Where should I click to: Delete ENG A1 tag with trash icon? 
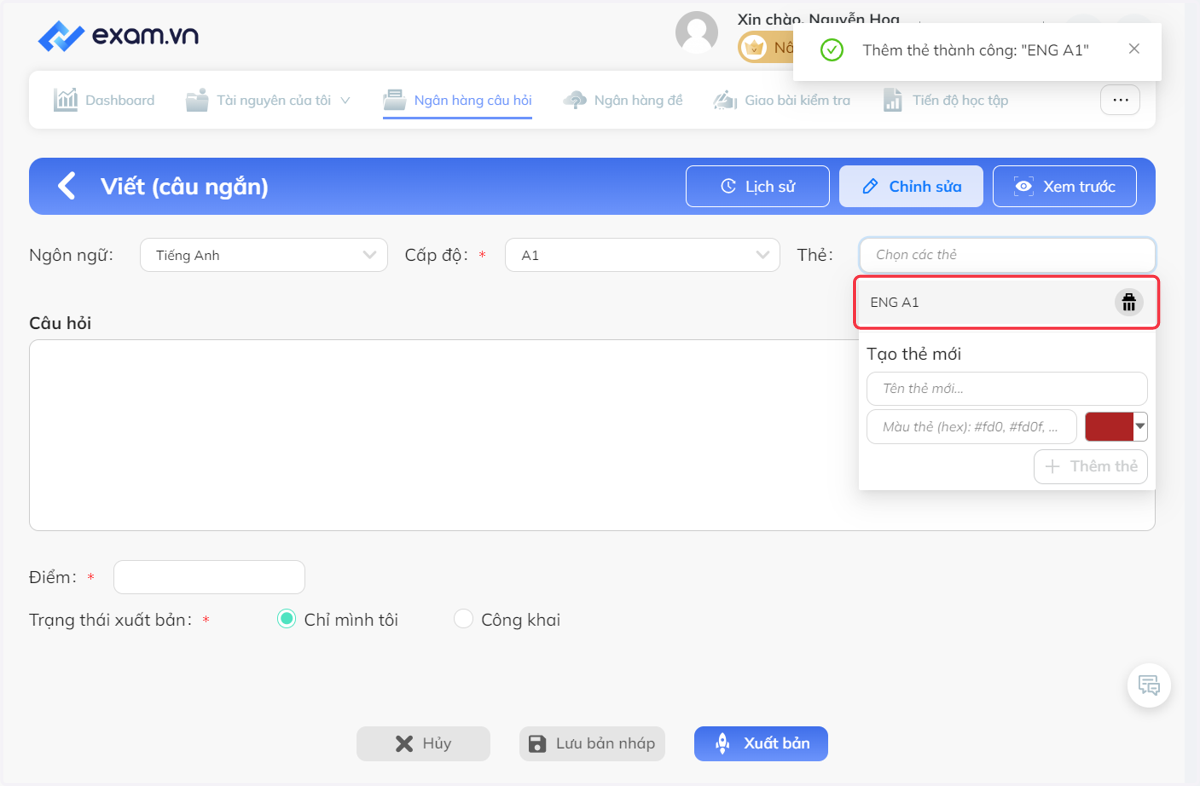1129,302
